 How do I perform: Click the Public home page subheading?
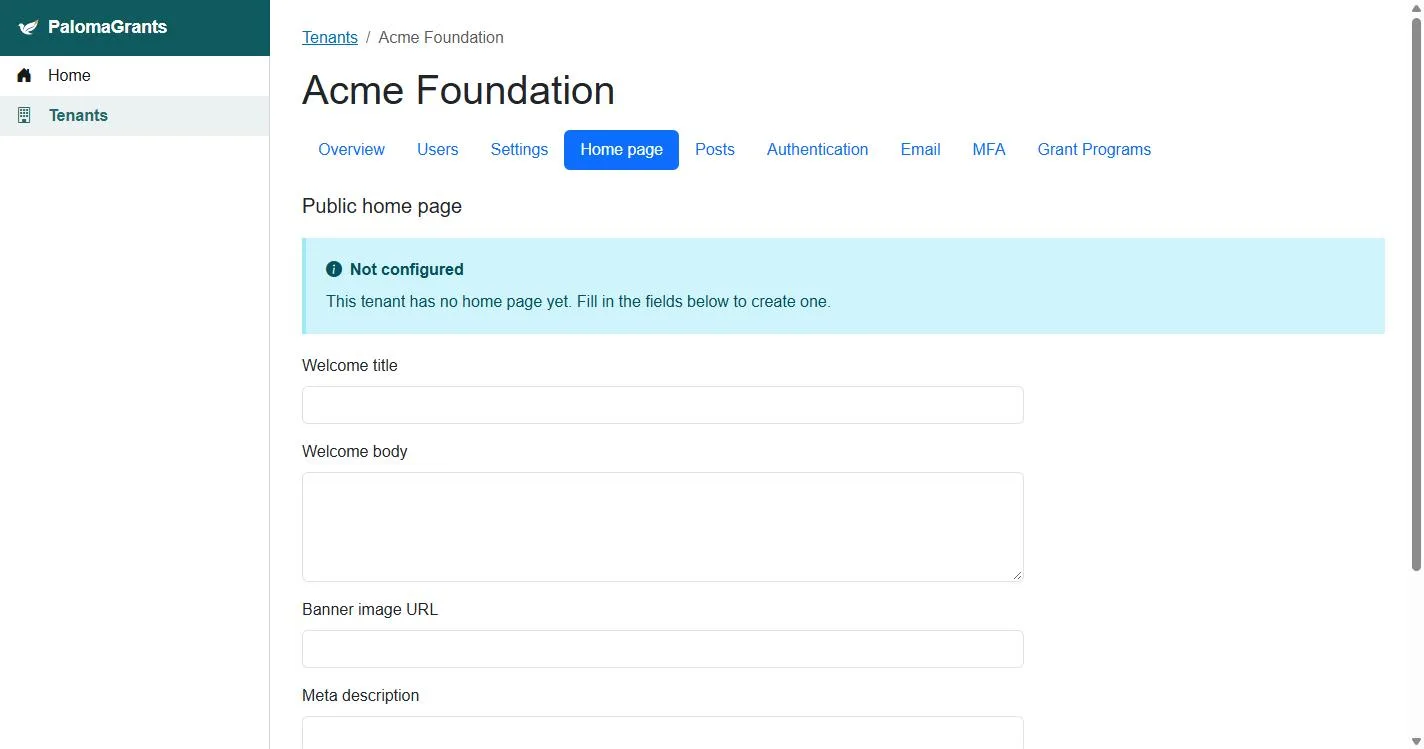coord(382,206)
